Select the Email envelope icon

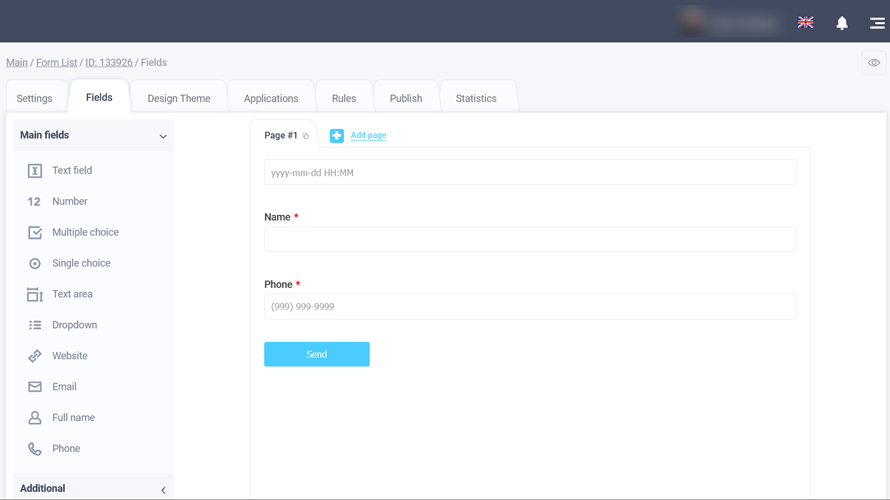pyautogui.click(x=35, y=386)
